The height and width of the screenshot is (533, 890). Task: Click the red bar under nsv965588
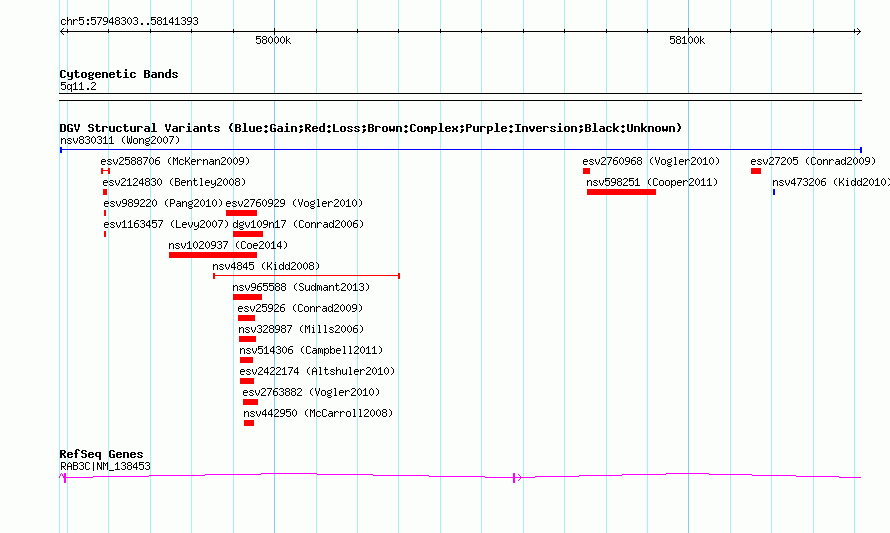pyautogui.click(x=247, y=297)
